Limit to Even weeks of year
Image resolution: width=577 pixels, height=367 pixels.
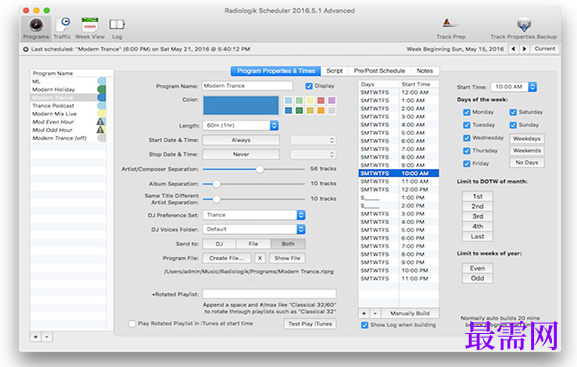[x=477, y=268]
